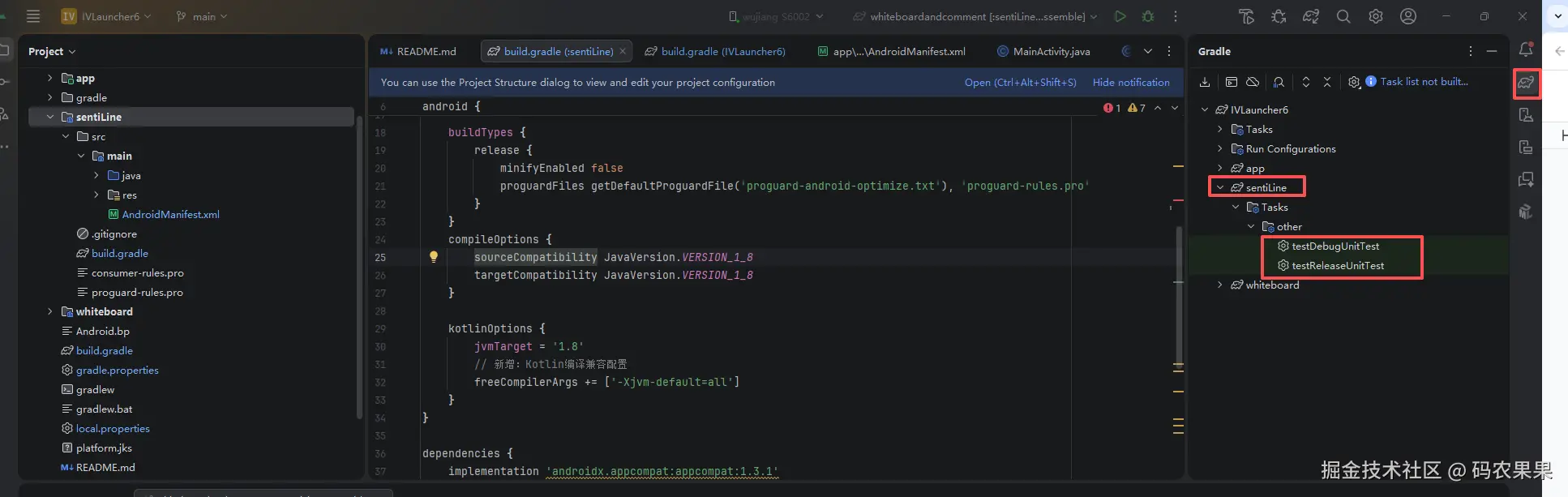The height and width of the screenshot is (497, 1568).
Task: Click the light bulb quick-fix icon on line 25
Action: (434, 257)
